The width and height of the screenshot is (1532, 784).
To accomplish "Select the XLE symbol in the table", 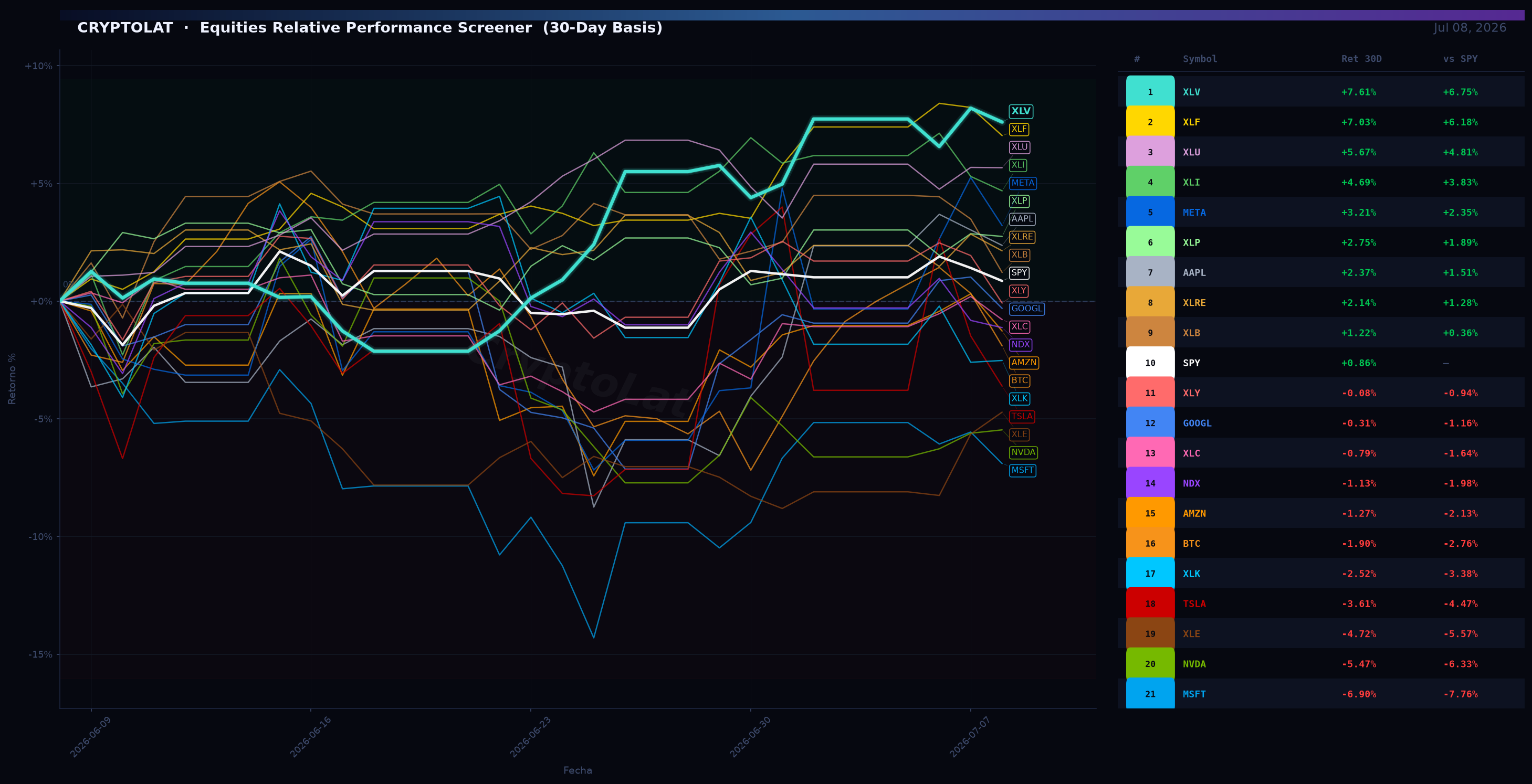I will click(x=1191, y=634).
